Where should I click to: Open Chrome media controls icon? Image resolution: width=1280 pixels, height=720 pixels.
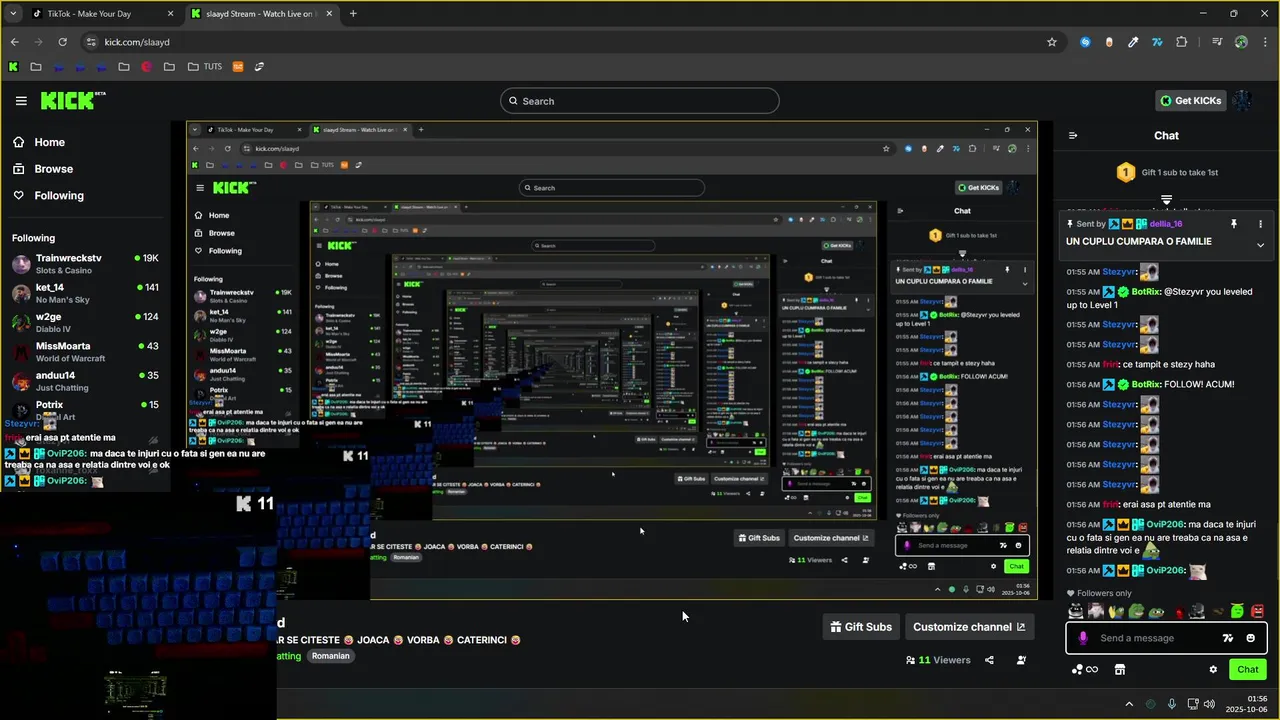[x=1217, y=42]
